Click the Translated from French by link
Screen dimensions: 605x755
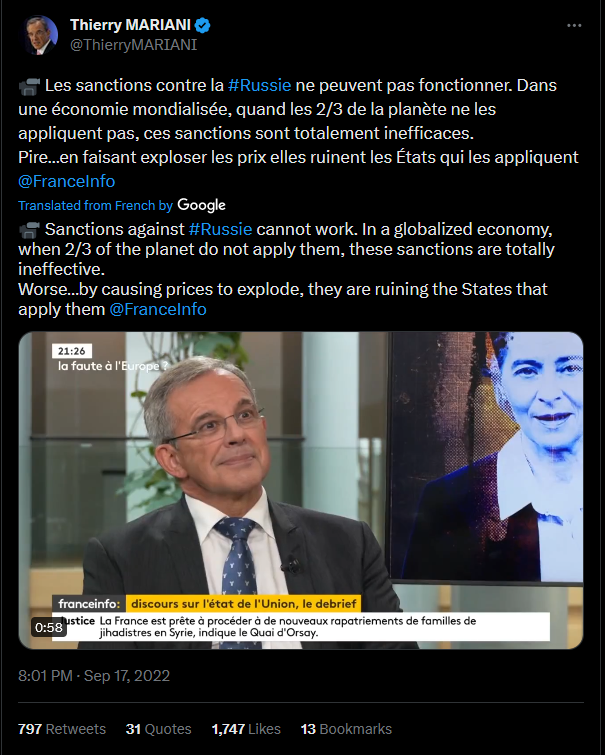tap(95, 206)
